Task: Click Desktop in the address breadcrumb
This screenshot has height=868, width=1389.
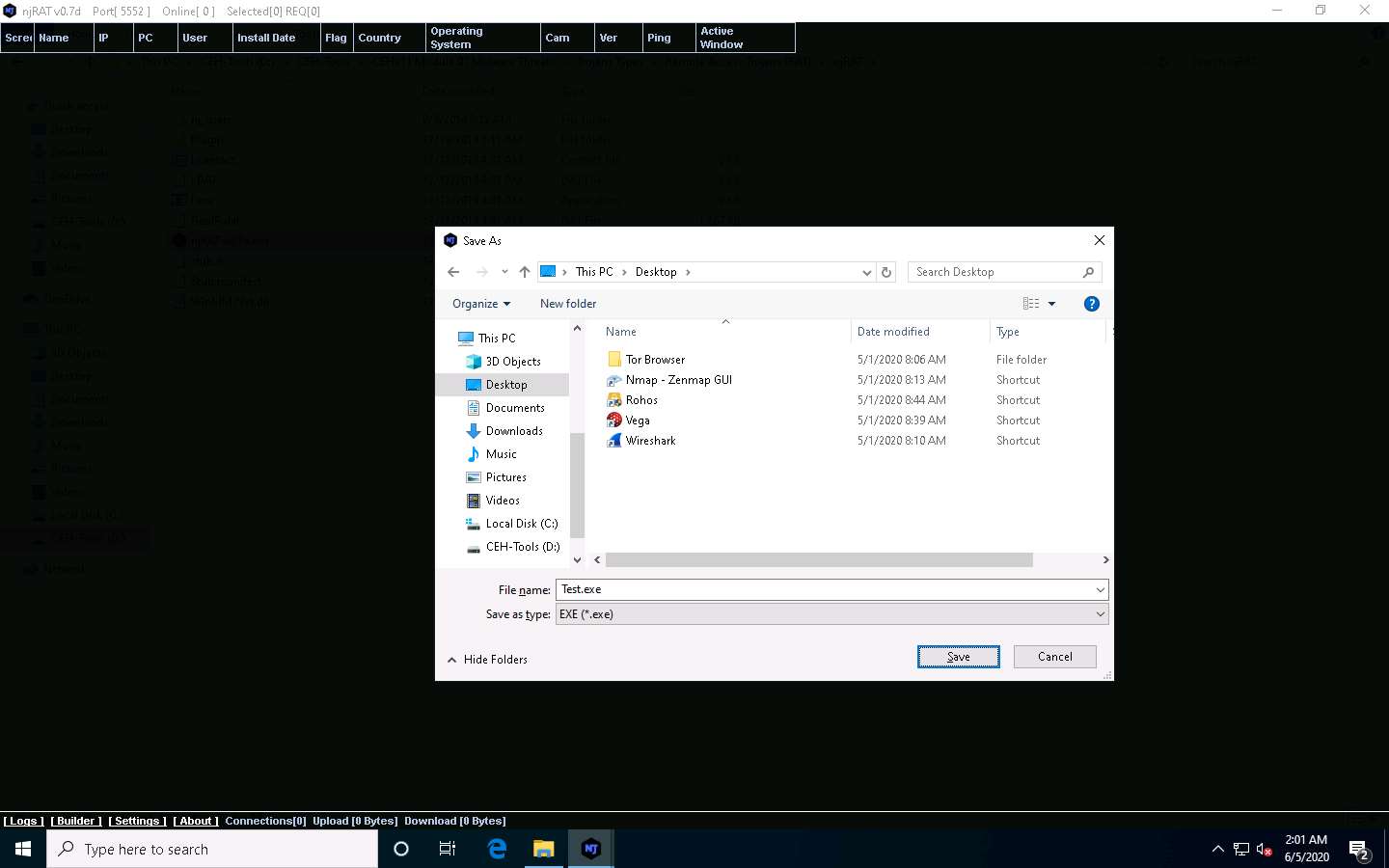Action: click(656, 272)
